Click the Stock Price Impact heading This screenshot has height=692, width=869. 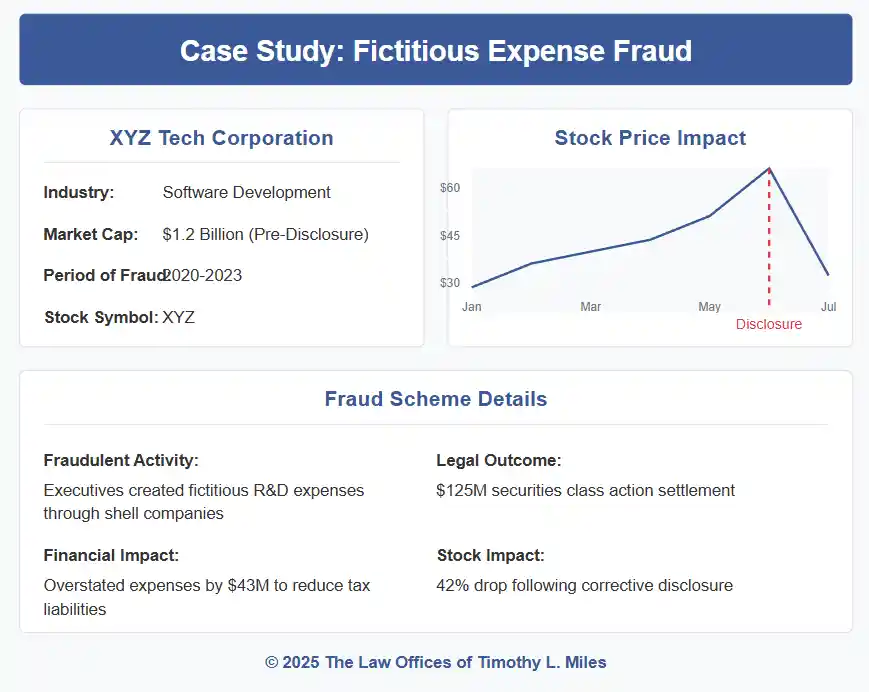pos(650,138)
